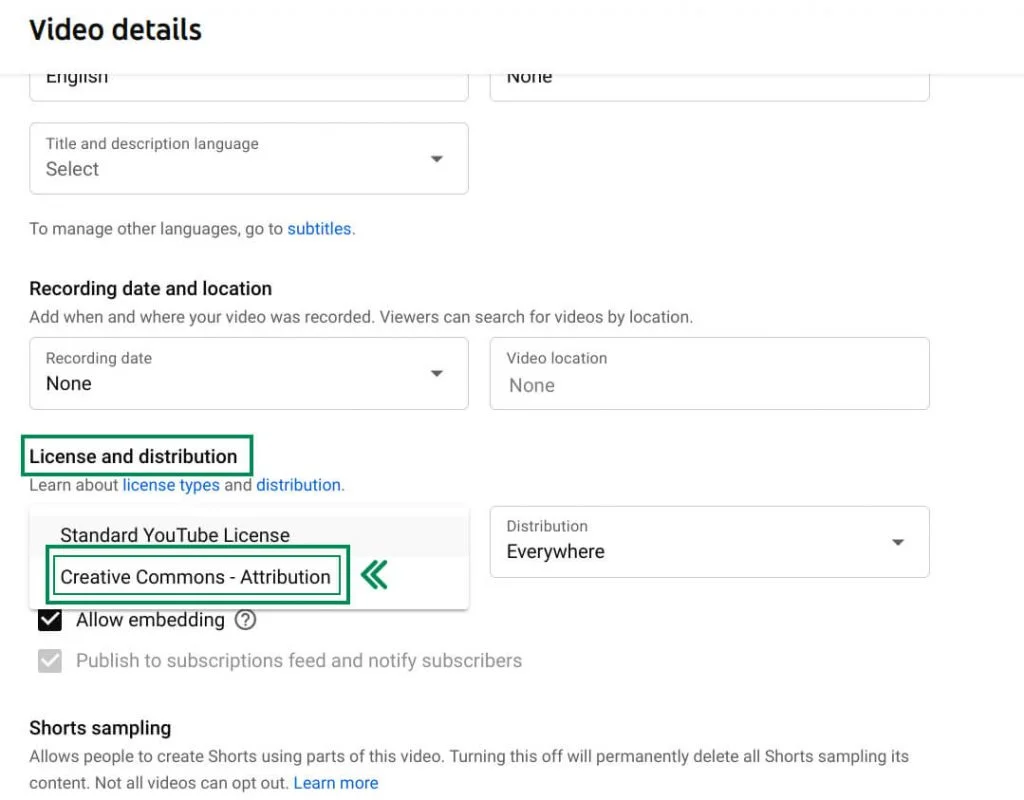
Task: Click the green double-chevron arrow icon
Action: click(374, 575)
